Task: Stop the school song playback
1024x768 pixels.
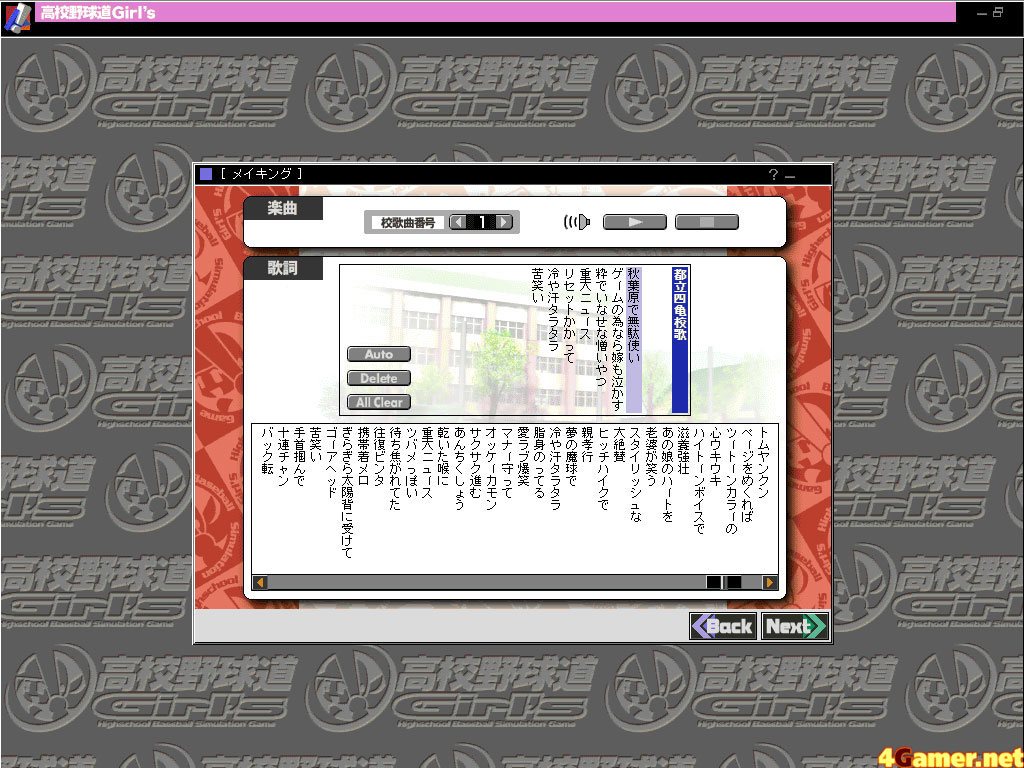Action: pos(707,222)
